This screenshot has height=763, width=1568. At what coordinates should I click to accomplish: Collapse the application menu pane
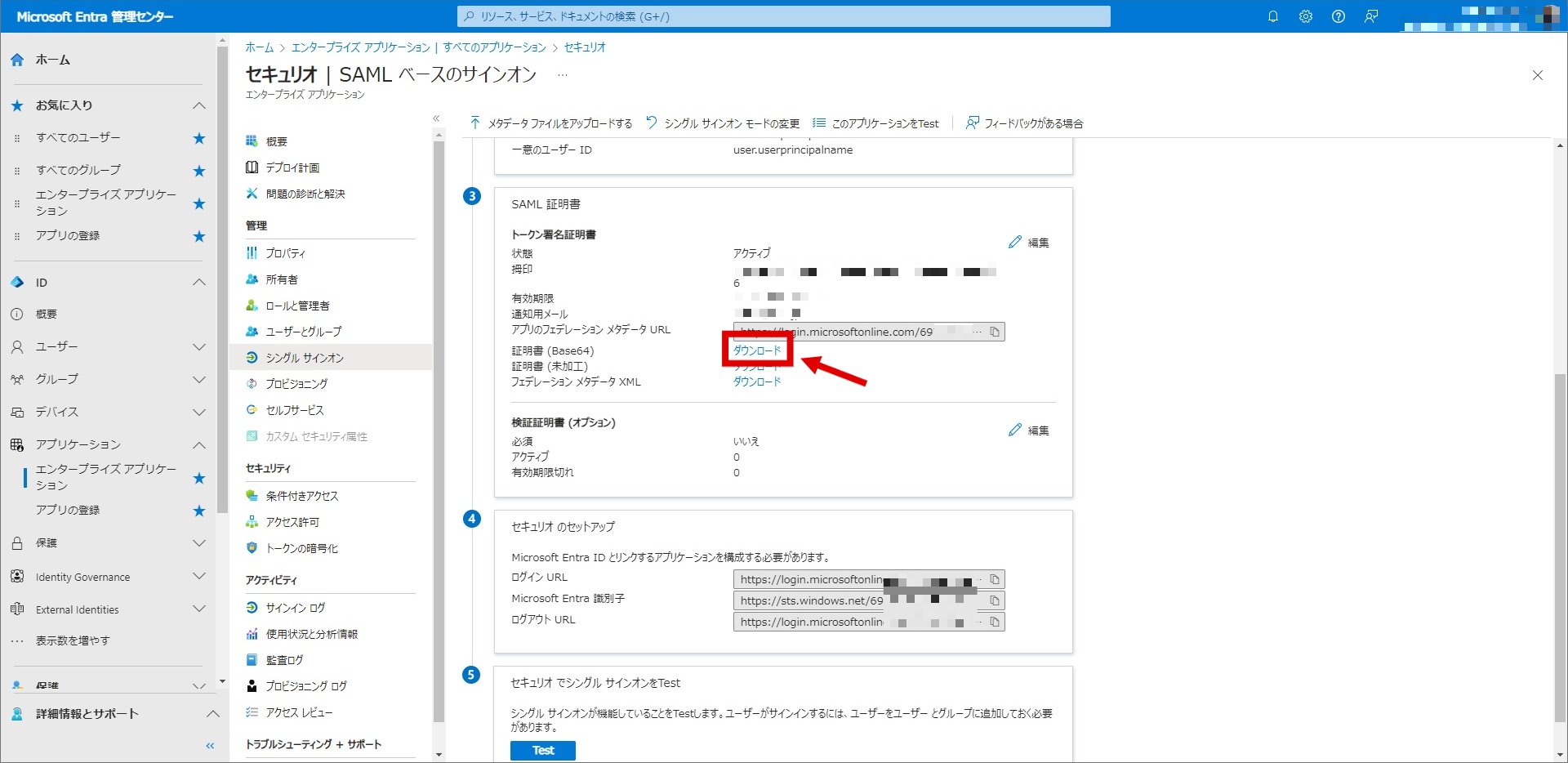point(436,118)
